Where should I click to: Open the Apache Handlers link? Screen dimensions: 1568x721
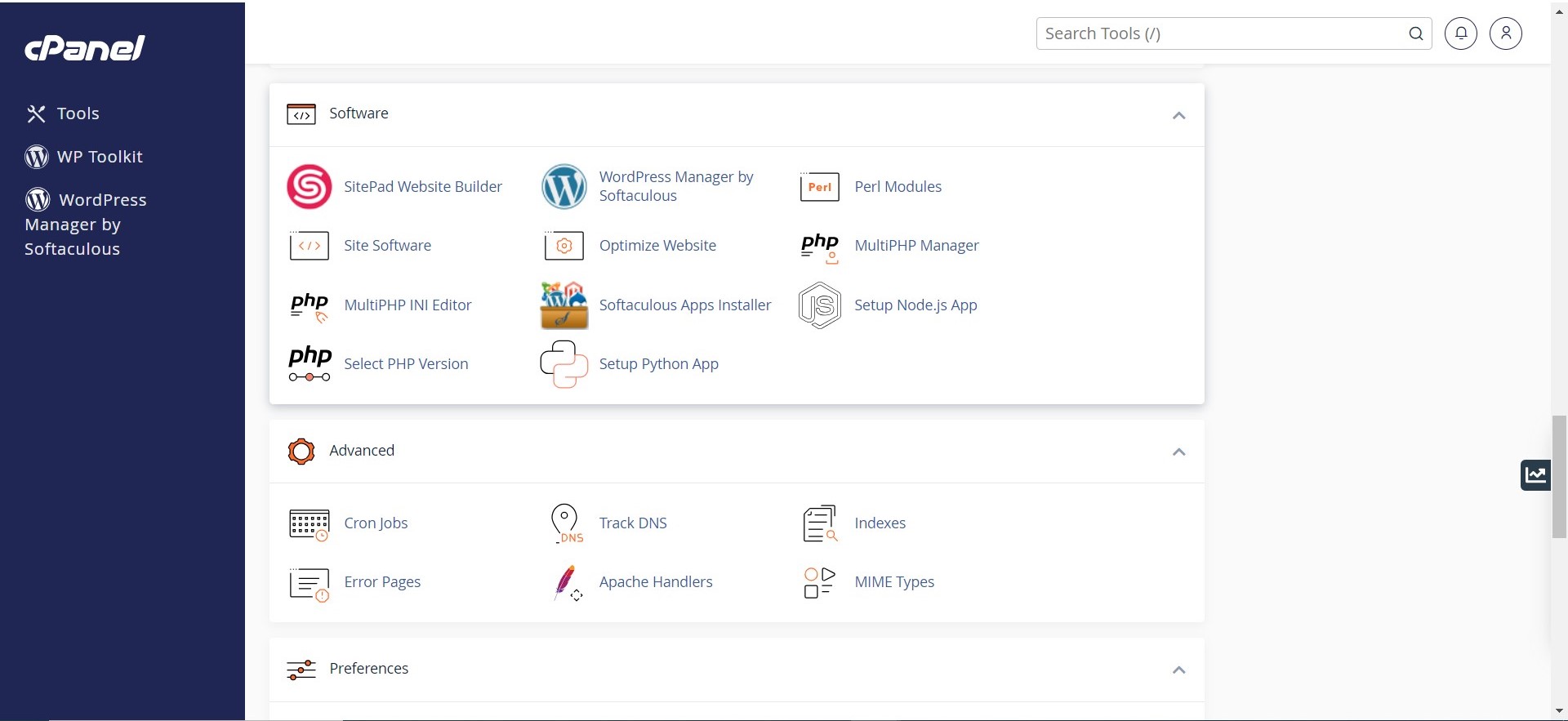[656, 582]
